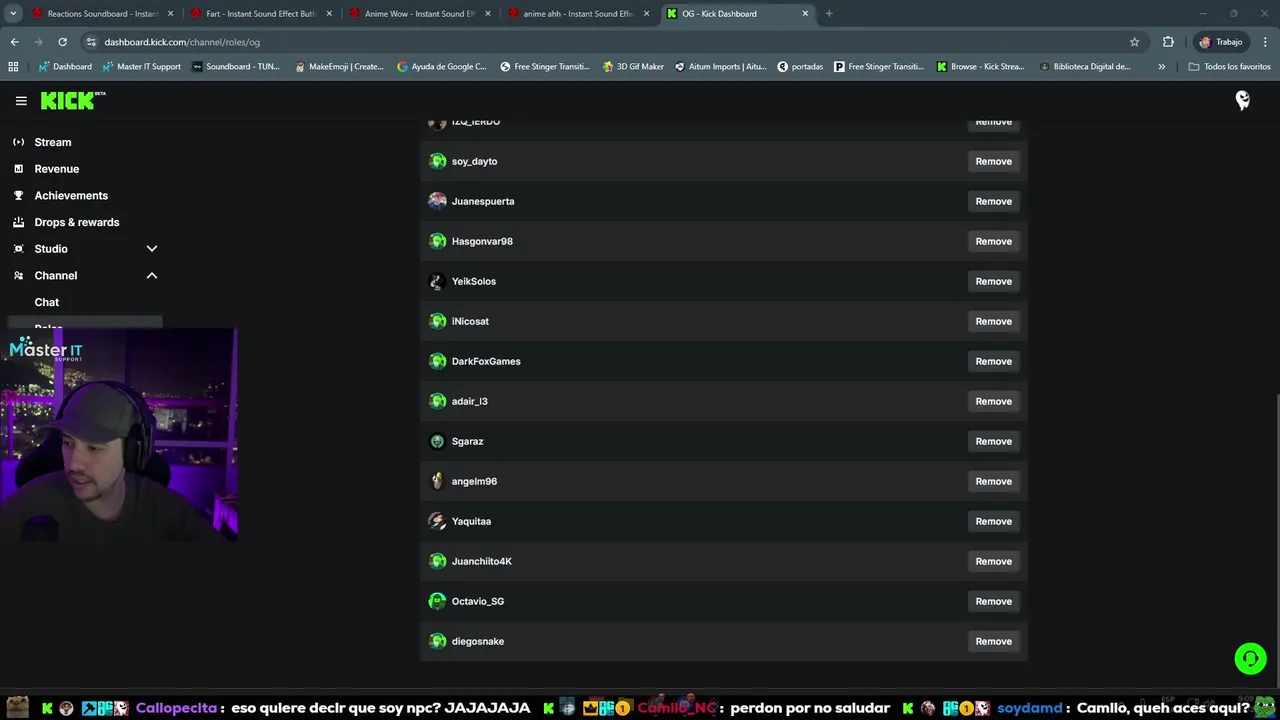The image size is (1280, 720).
Task: Open the Chrome apps grid icon
Action: pos(13,67)
